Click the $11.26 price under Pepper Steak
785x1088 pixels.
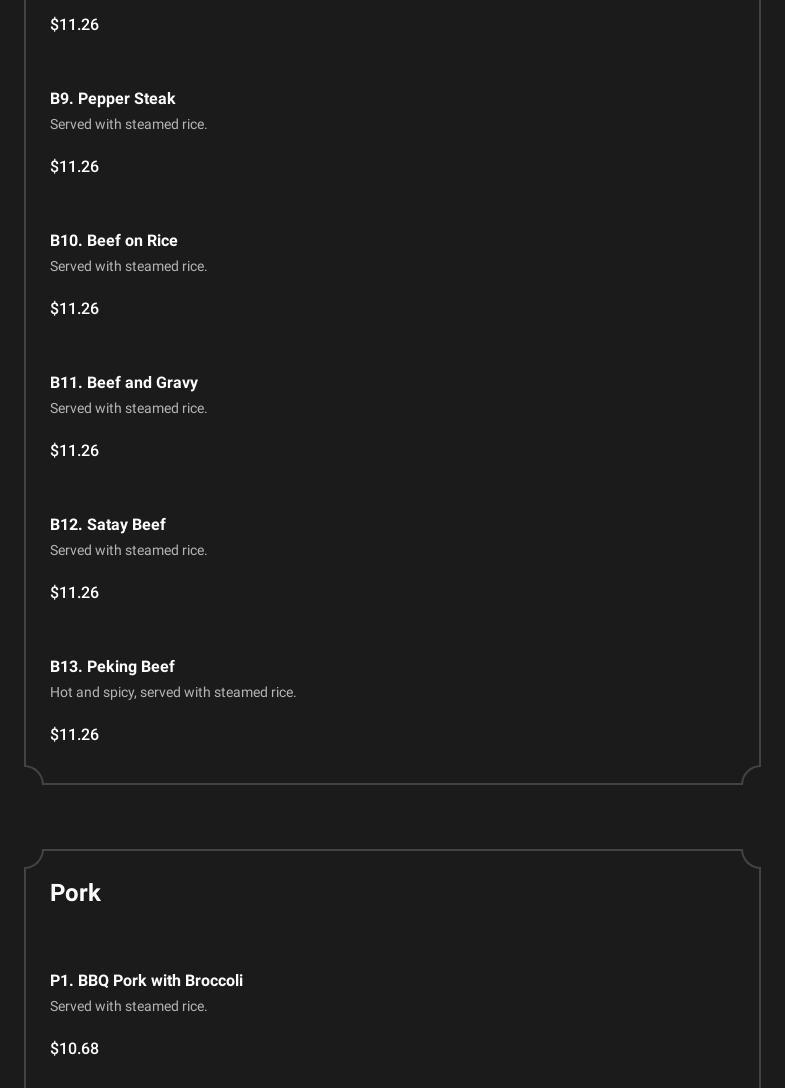tap(74, 166)
